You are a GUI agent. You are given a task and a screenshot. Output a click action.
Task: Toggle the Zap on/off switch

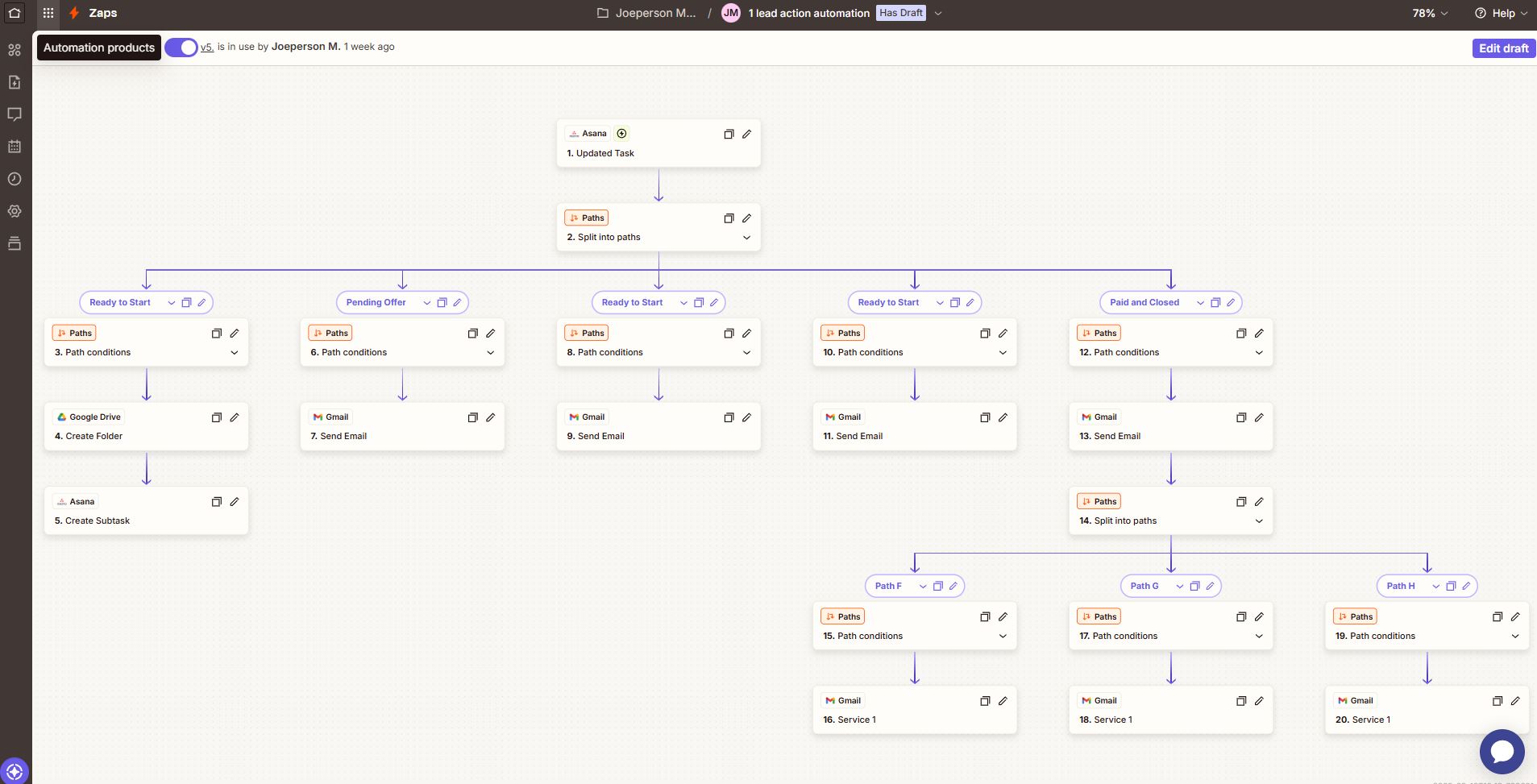click(x=181, y=48)
